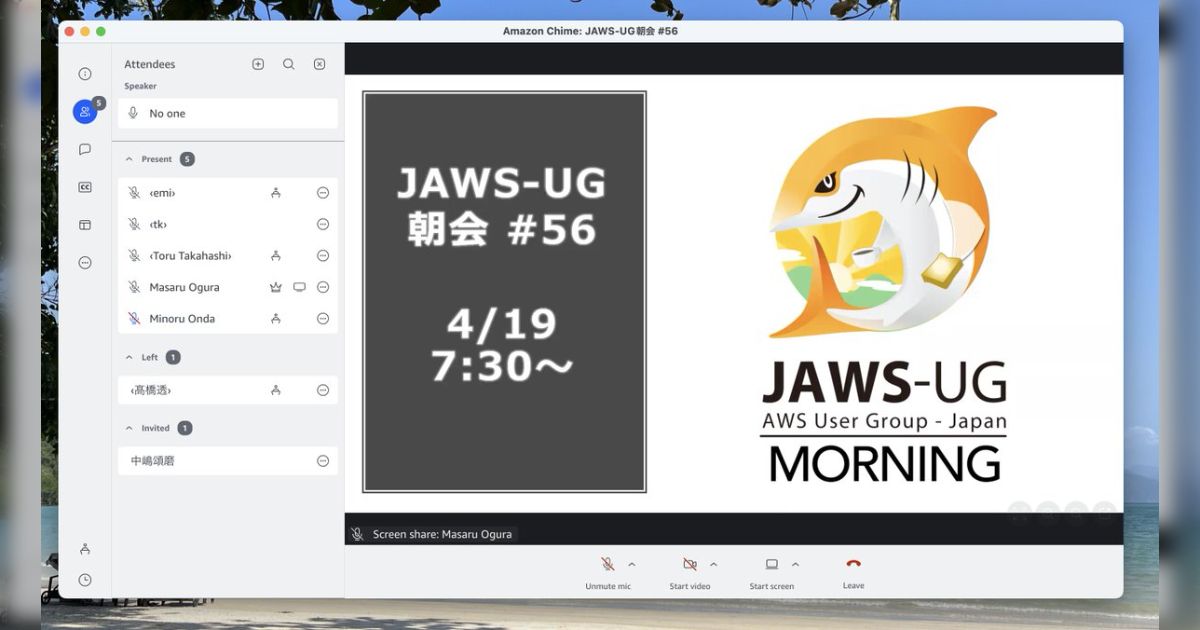Select the screen layout sidebar icon
The height and width of the screenshot is (630, 1200).
coord(84,224)
